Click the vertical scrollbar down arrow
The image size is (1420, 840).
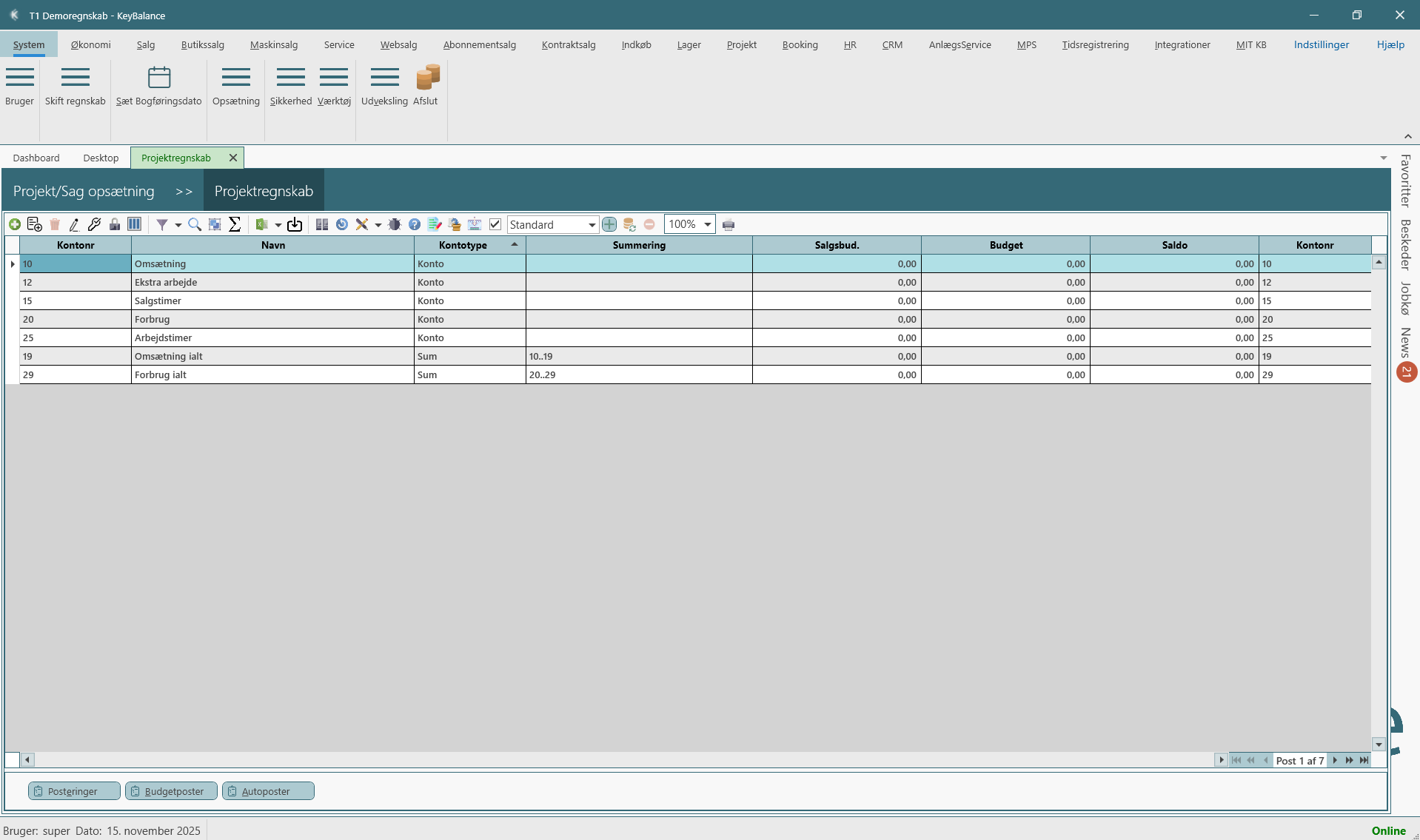(1379, 745)
